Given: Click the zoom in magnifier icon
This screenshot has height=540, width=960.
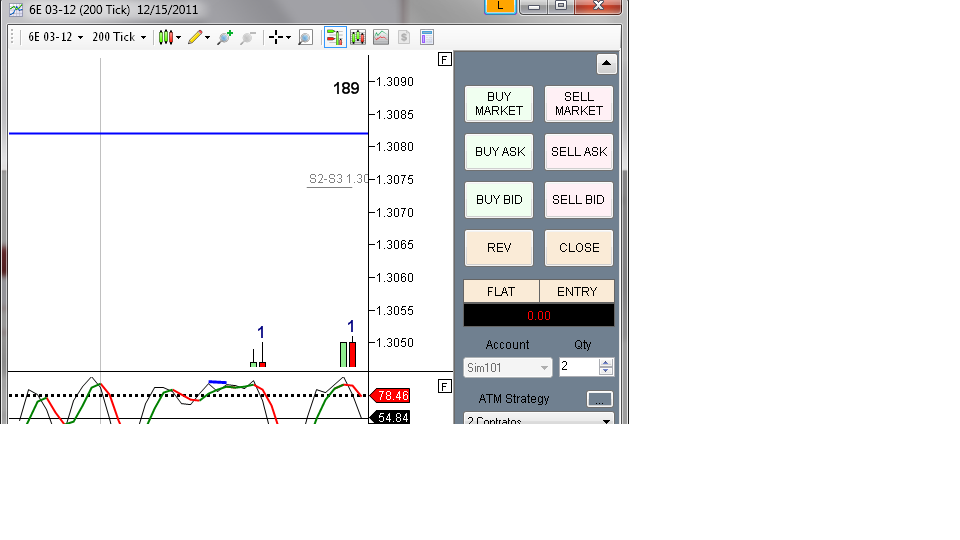Looking at the screenshot, I should pyautogui.click(x=225, y=37).
